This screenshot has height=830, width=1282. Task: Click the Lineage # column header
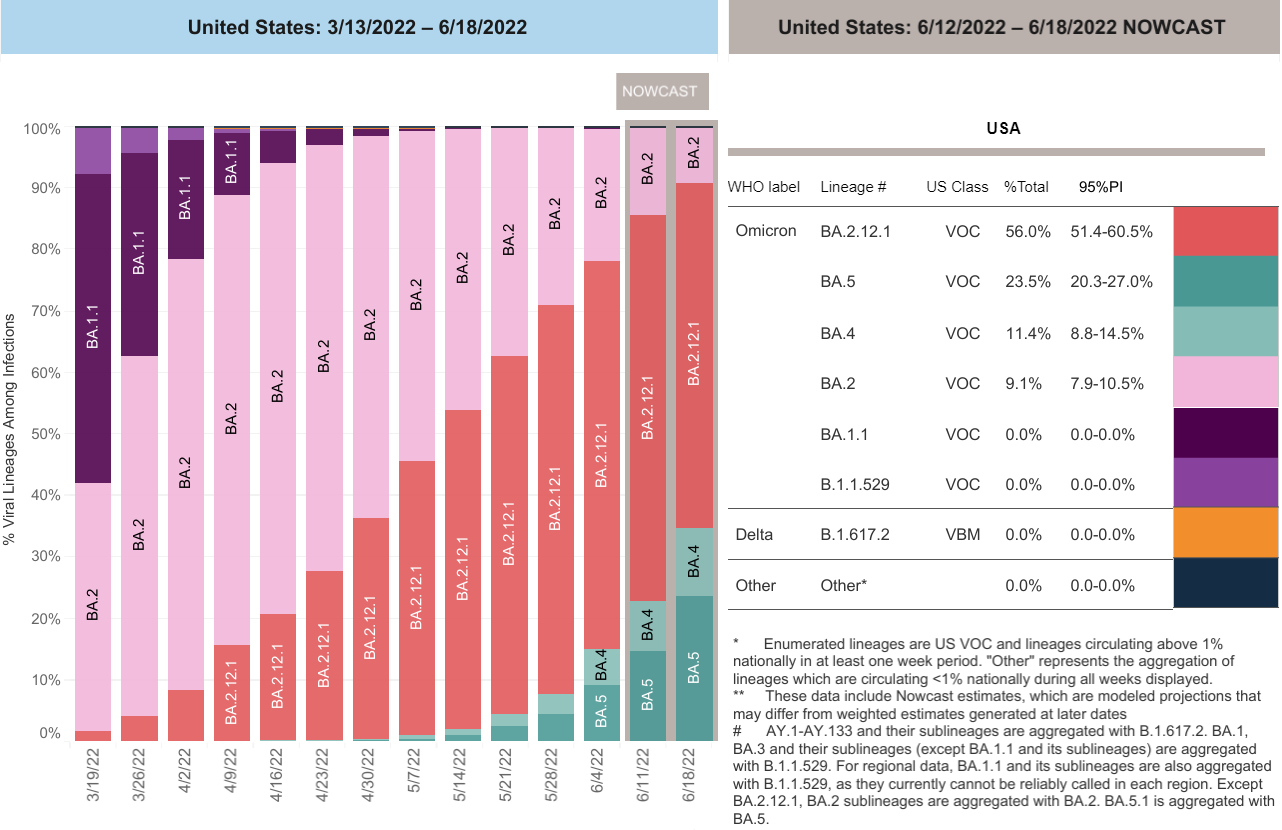[853, 187]
